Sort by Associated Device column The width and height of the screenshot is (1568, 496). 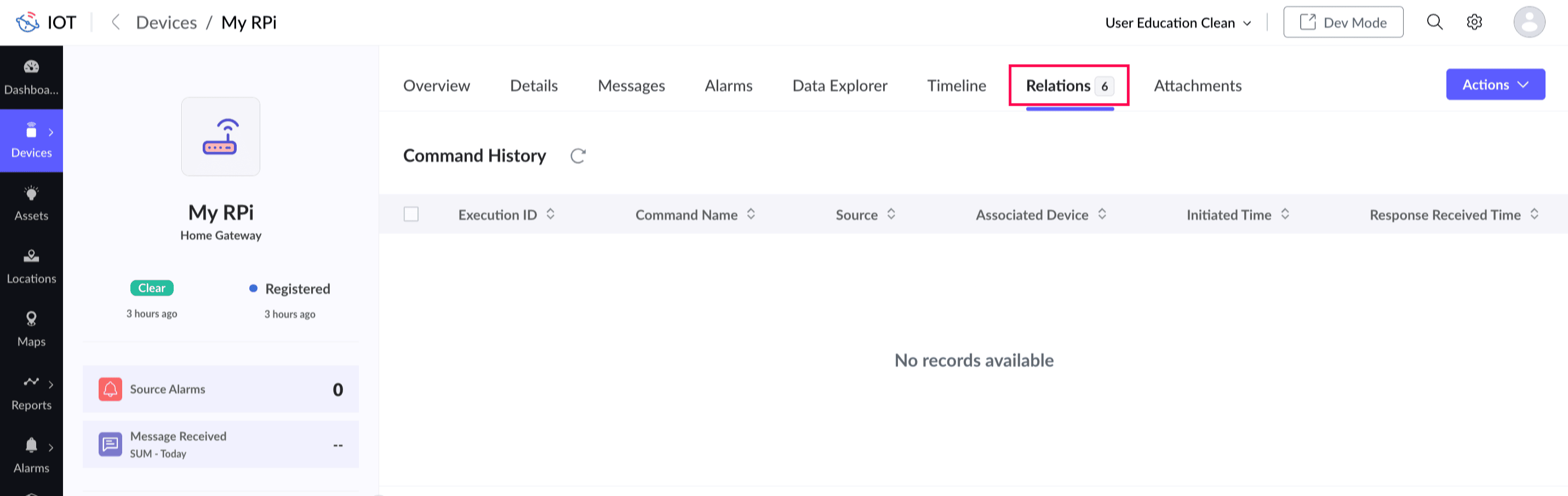tap(1102, 214)
